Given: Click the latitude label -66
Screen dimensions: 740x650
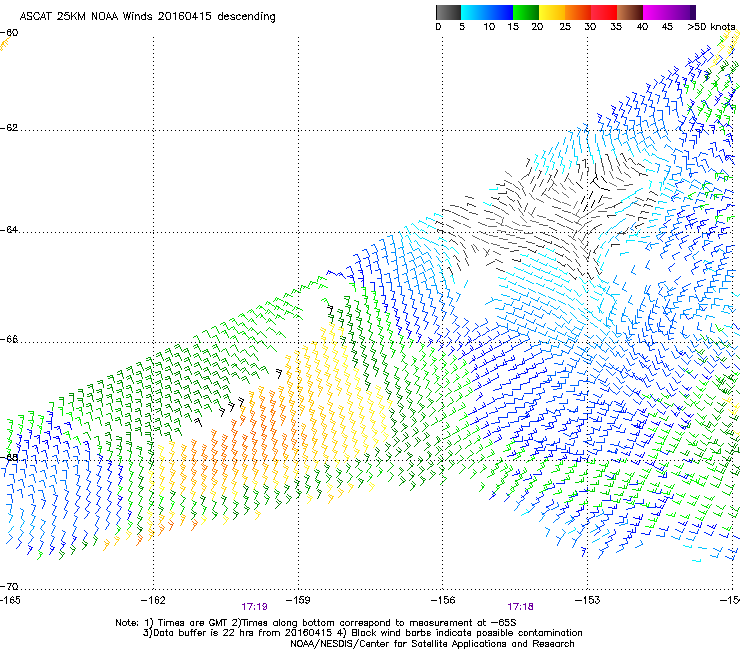Looking at the screenshot, I should 9,339.
